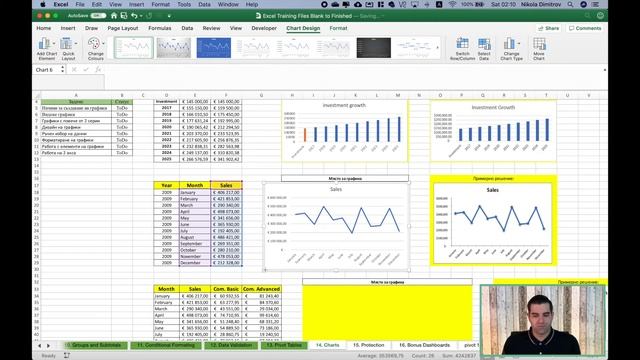640x360 pixels.
Task: Switch to the Draw ribbon tab
Action: tap(91, 28)
